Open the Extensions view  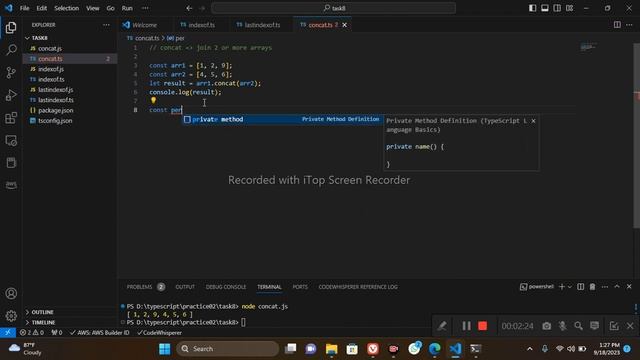click(x=11, y=118)
